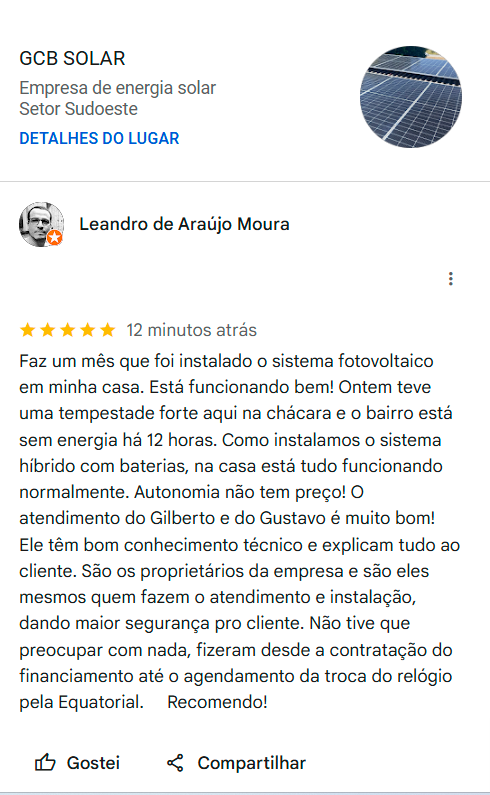The width and height of the screenshot is (490, 795).
Task: Click the GCB SOLAR business title
Action: tap(72, 58)
